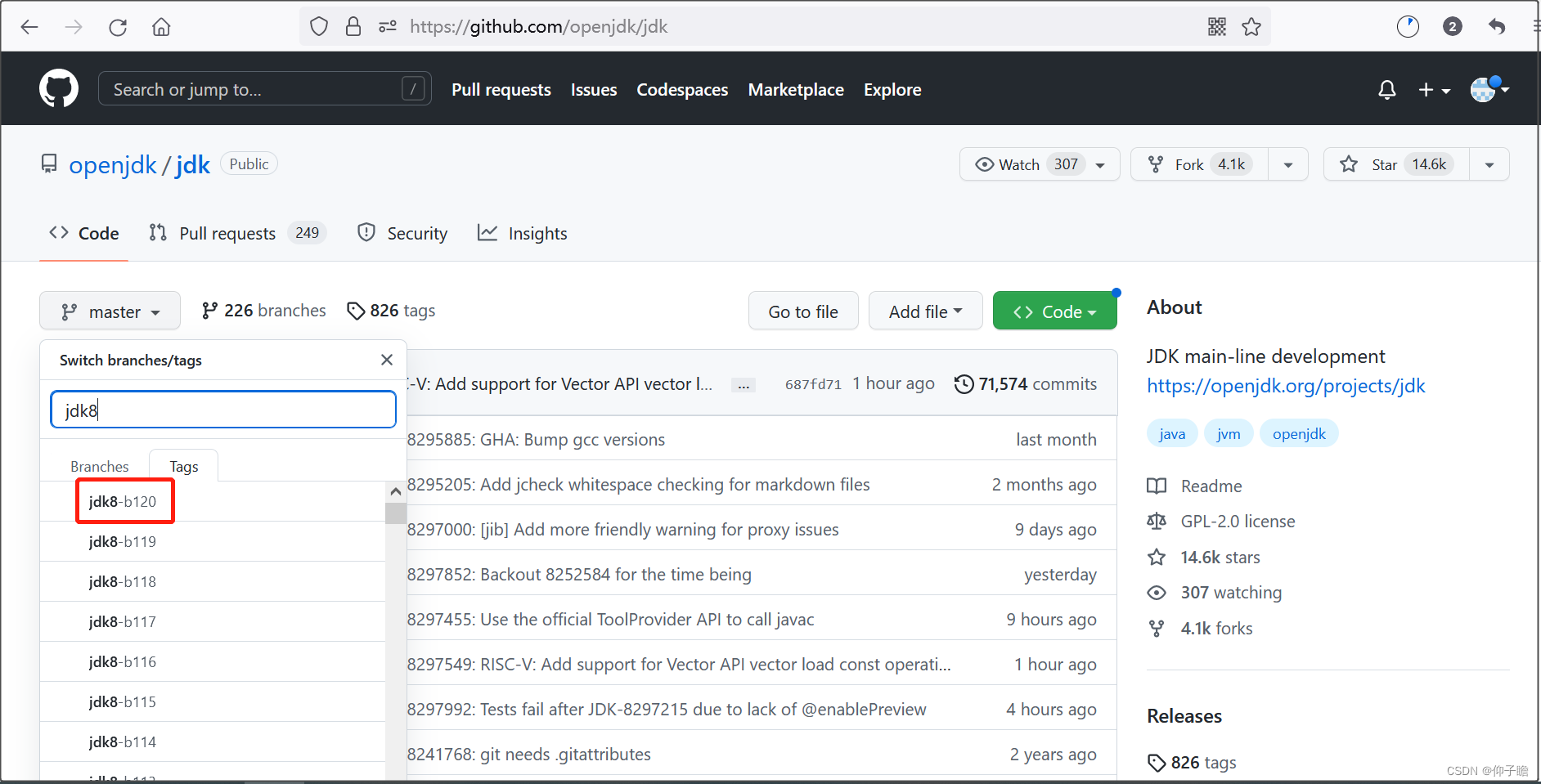
Task: Switch to the repository Code tab
Action: point(84,233)
